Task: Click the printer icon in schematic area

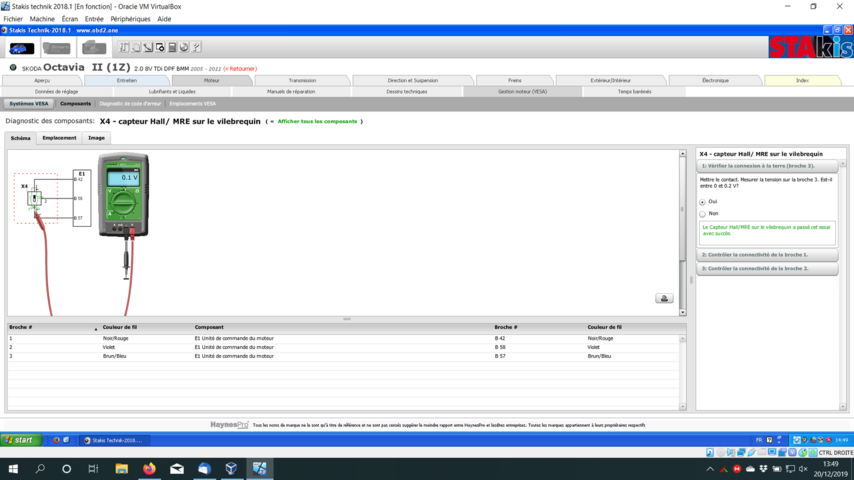Action: (x=664, y=298)
